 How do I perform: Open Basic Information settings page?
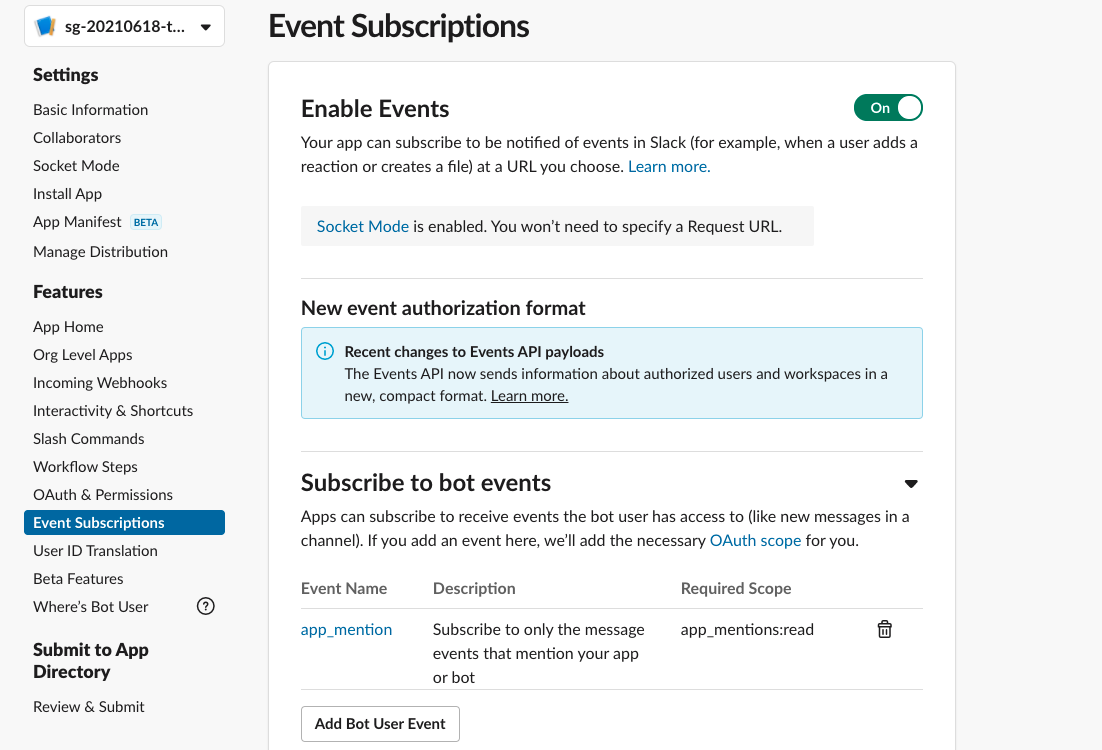91,110
